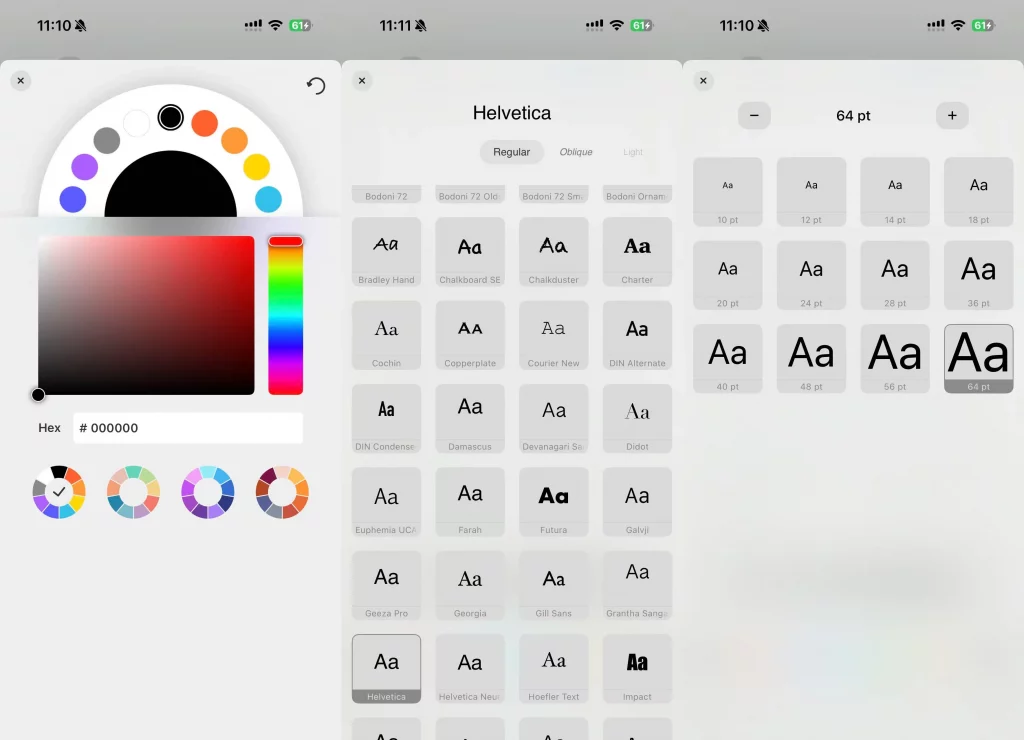Select the Hoefler Text font tile
Screen dimensions: 1024x740
pos(554,669)
